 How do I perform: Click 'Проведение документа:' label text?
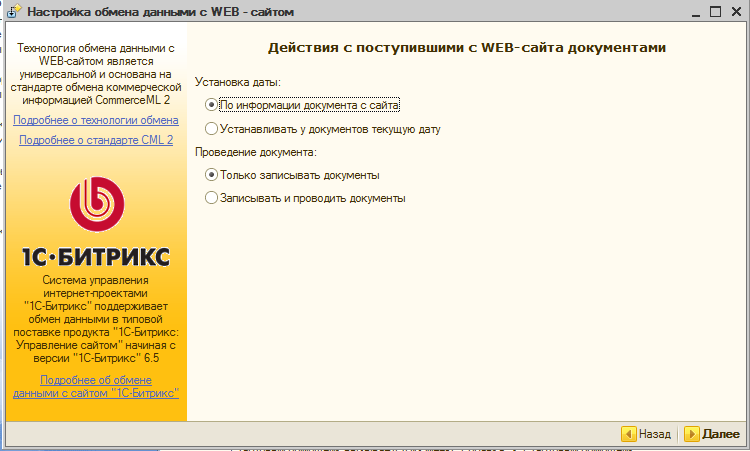click(256, 152)
